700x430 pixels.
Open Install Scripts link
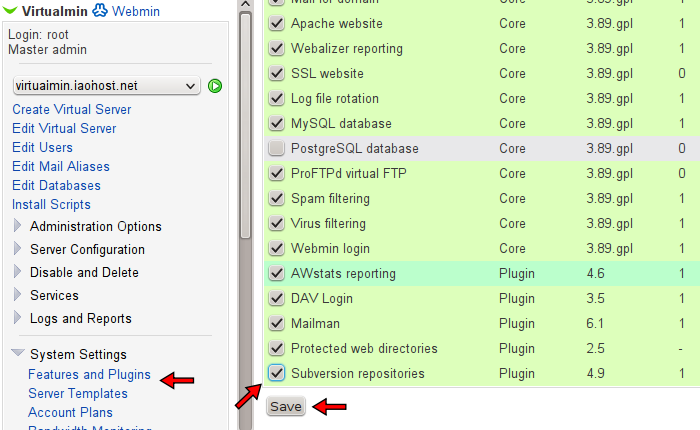(51, 205)
